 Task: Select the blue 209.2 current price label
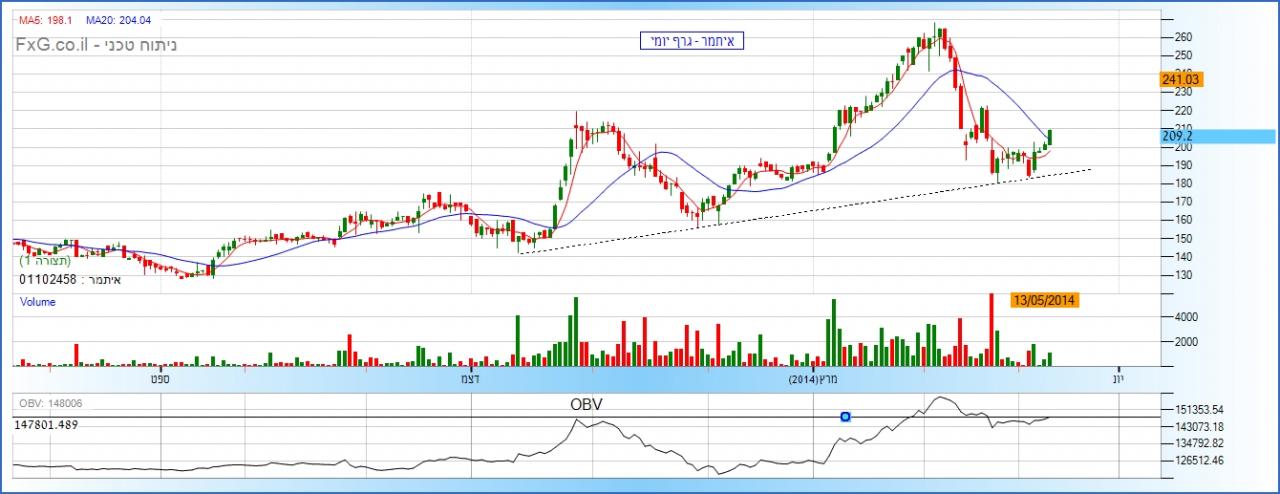pos(1178,136)
